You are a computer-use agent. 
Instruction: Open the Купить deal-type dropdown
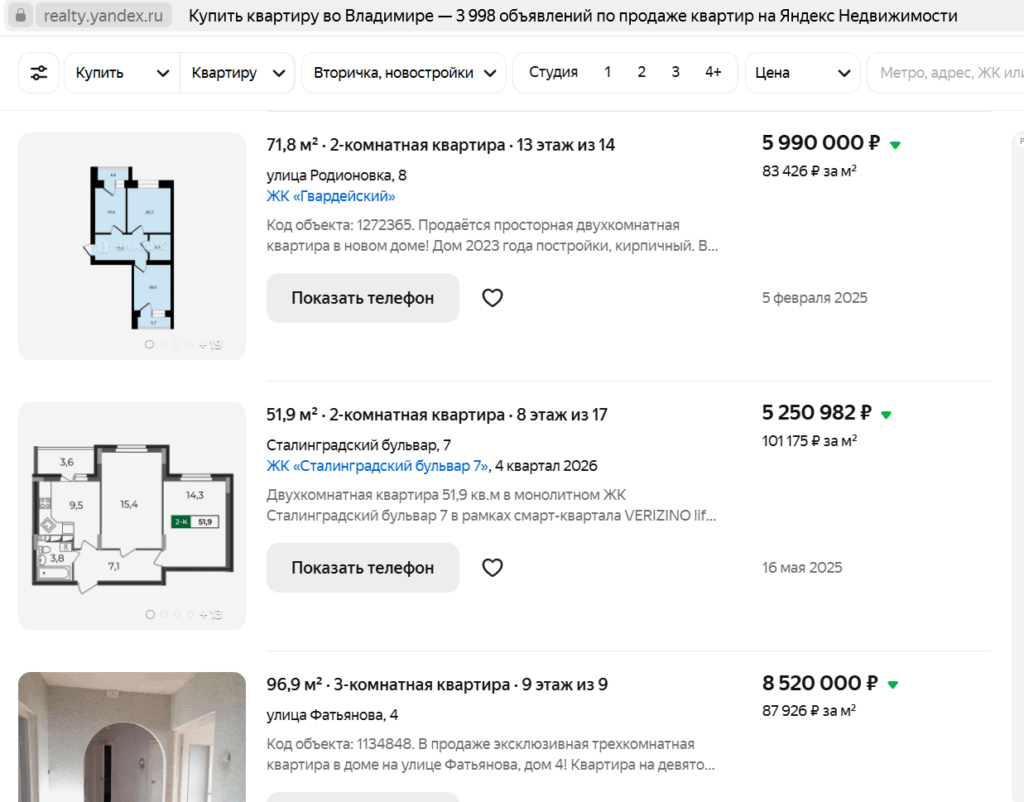[x=122, y=72]
